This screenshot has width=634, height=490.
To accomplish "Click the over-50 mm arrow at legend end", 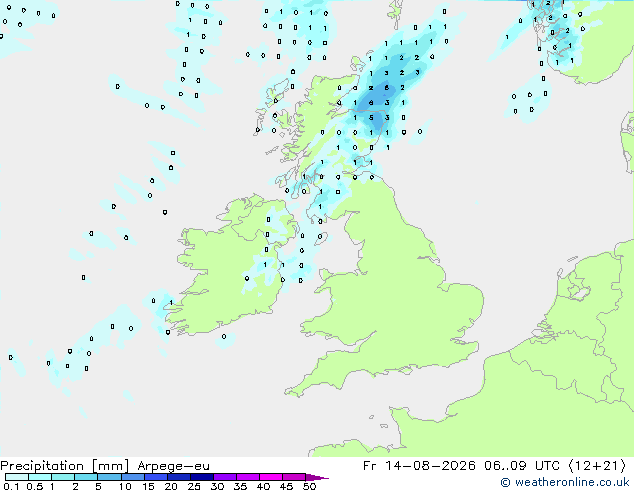I will [317, 477].
